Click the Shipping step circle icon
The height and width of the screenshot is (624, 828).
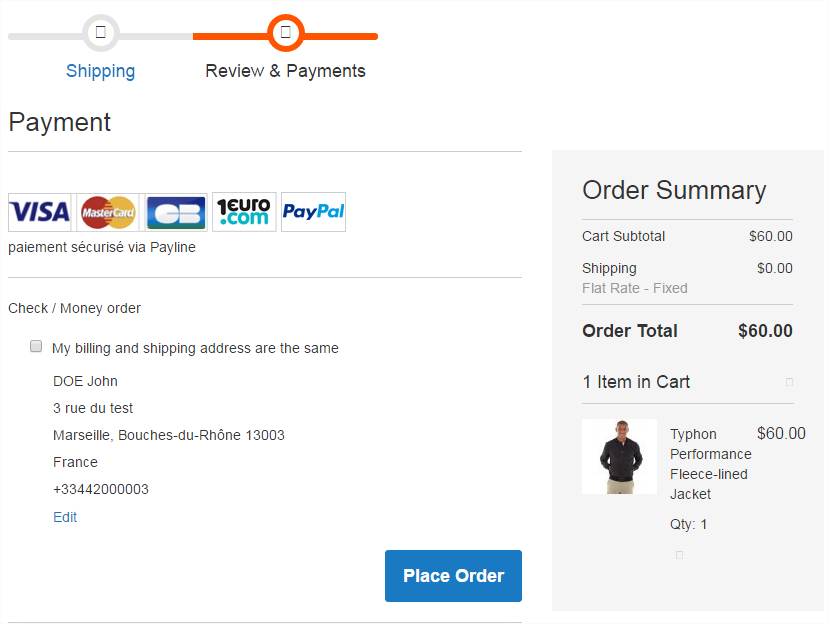click(x=100, y=32)
